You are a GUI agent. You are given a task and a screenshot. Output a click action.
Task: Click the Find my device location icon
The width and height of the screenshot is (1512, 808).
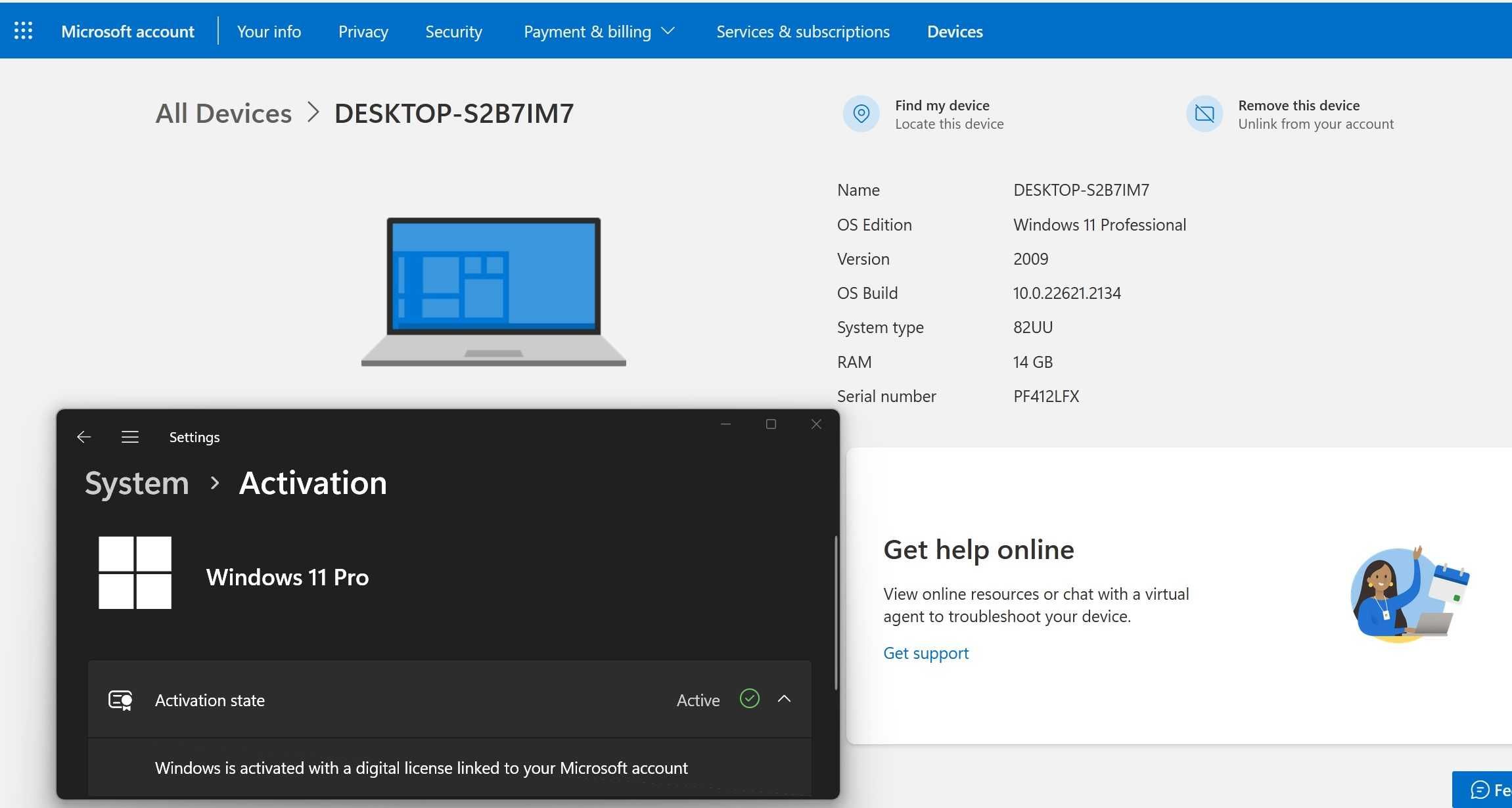[x=861, y=114]
